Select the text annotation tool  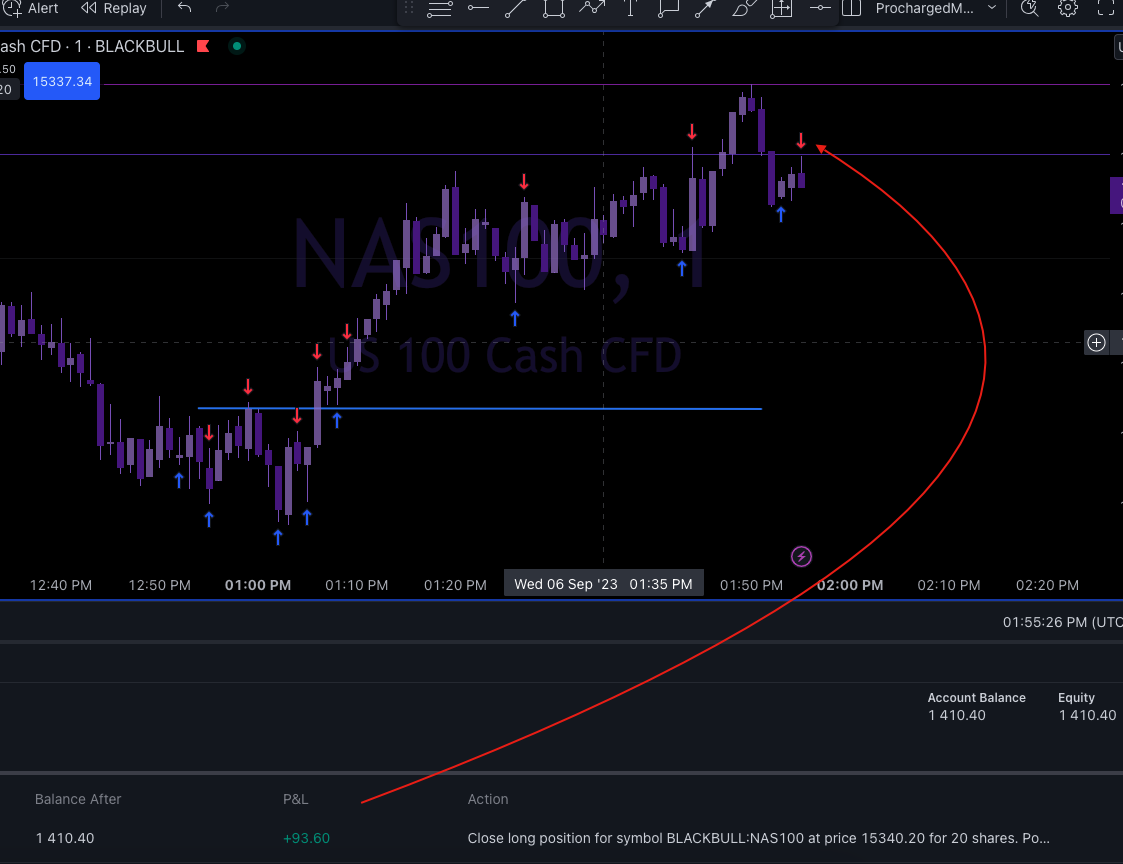point(630,9)
